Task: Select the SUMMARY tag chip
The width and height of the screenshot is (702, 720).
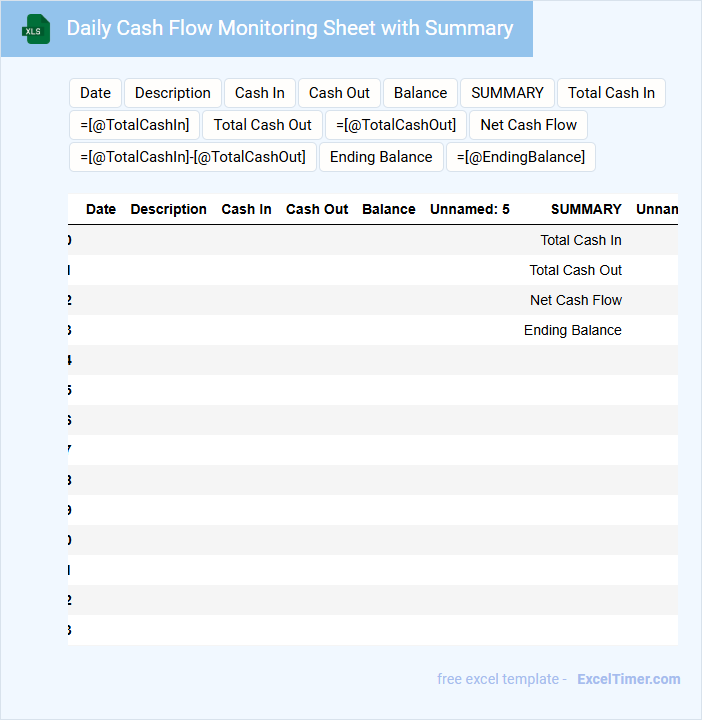Action: [x=507, y=93]
